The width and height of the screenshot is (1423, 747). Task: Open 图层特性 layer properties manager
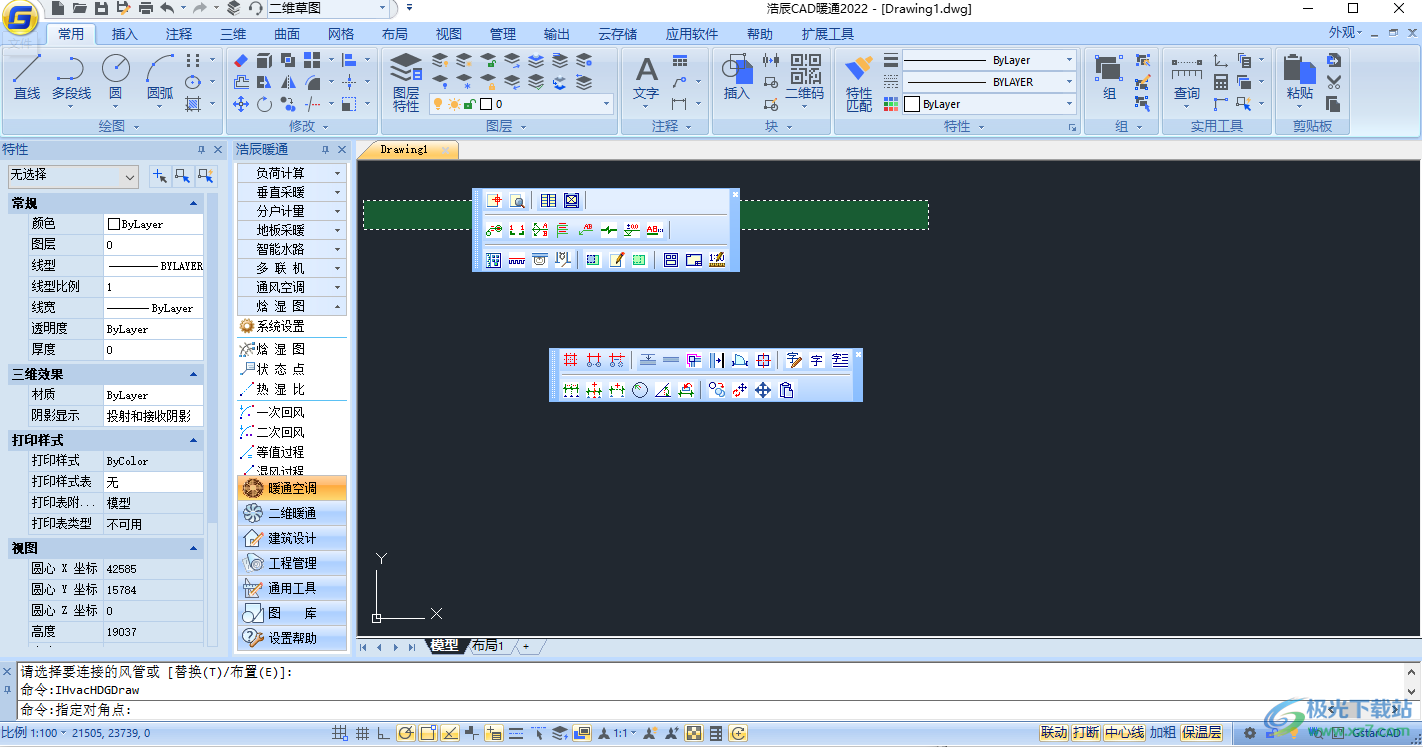[x=406, y=81]
